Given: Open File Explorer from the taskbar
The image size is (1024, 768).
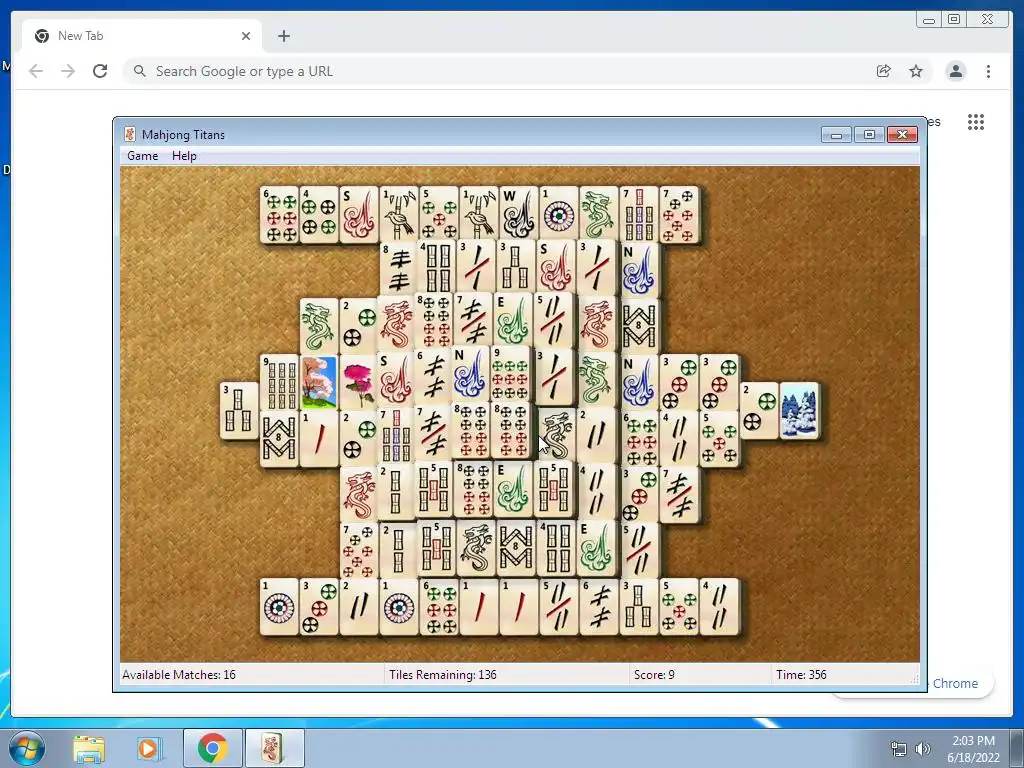Looking at the screenshot, I should [x=89, y=748].
